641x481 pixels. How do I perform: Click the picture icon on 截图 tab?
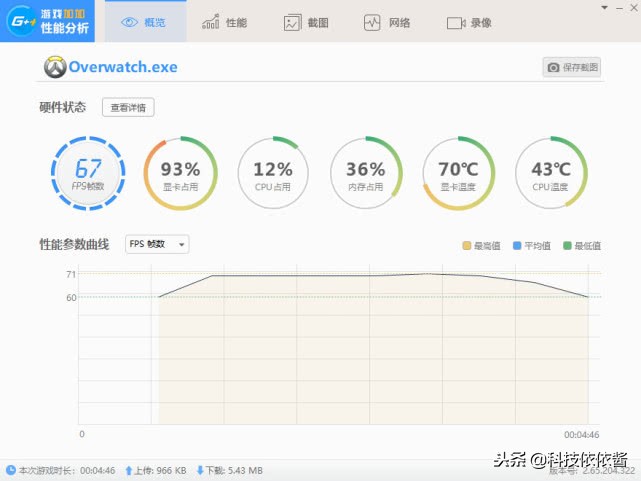[292, 23]
